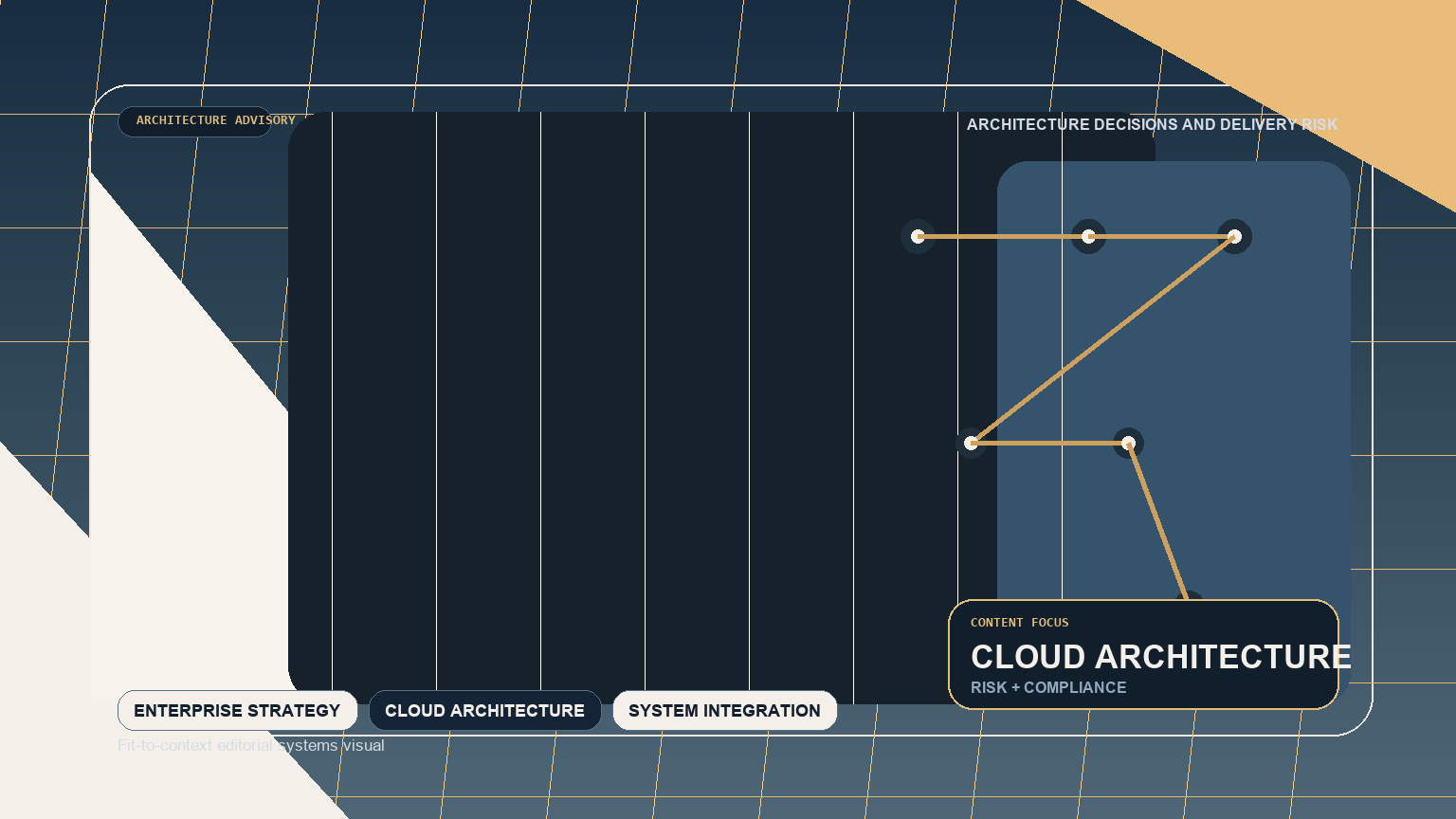The height and width of the screenshot is (819, 1456).
Task: Click the Fit-to-context editorial systems visual caption
Action: click(x=251, y=746)
